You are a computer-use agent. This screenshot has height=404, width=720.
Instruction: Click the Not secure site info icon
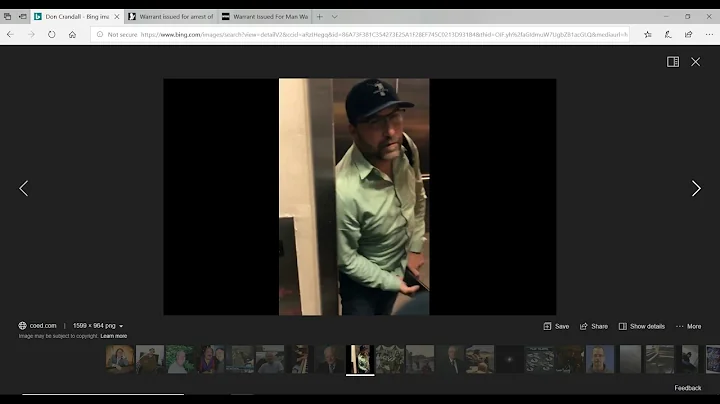click(x=100, y=34)
